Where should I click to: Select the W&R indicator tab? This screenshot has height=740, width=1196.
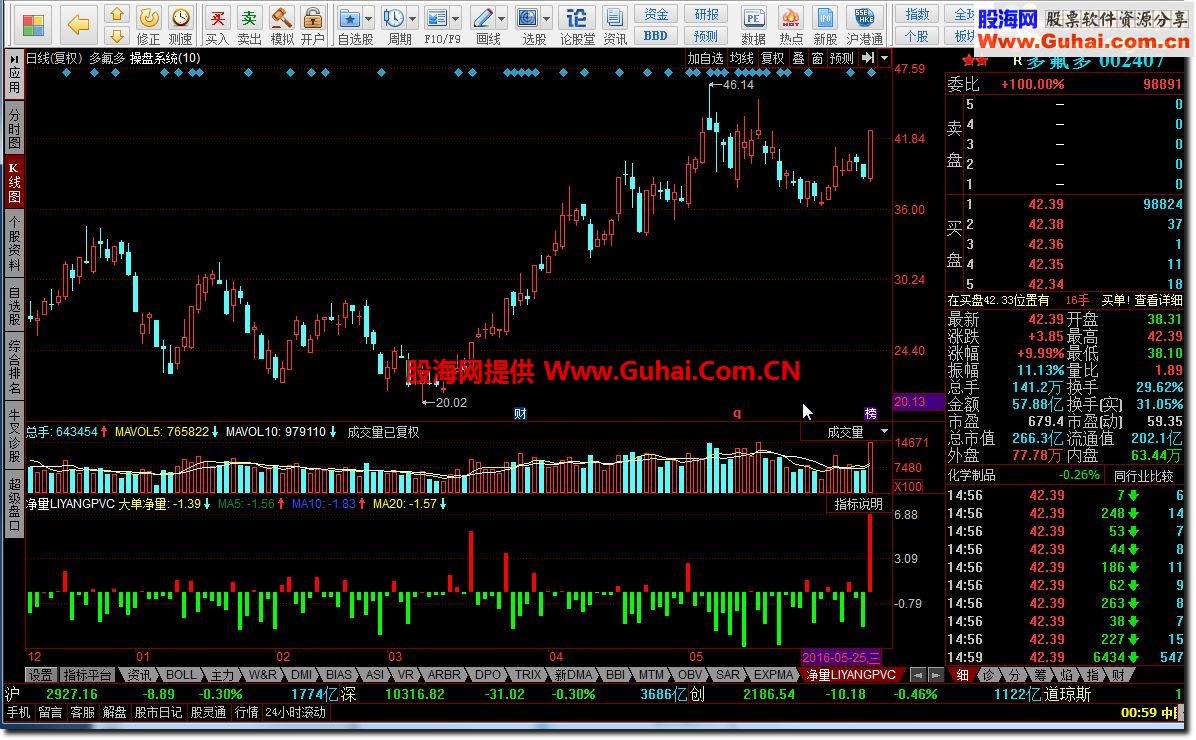click(x=262, y=675)
